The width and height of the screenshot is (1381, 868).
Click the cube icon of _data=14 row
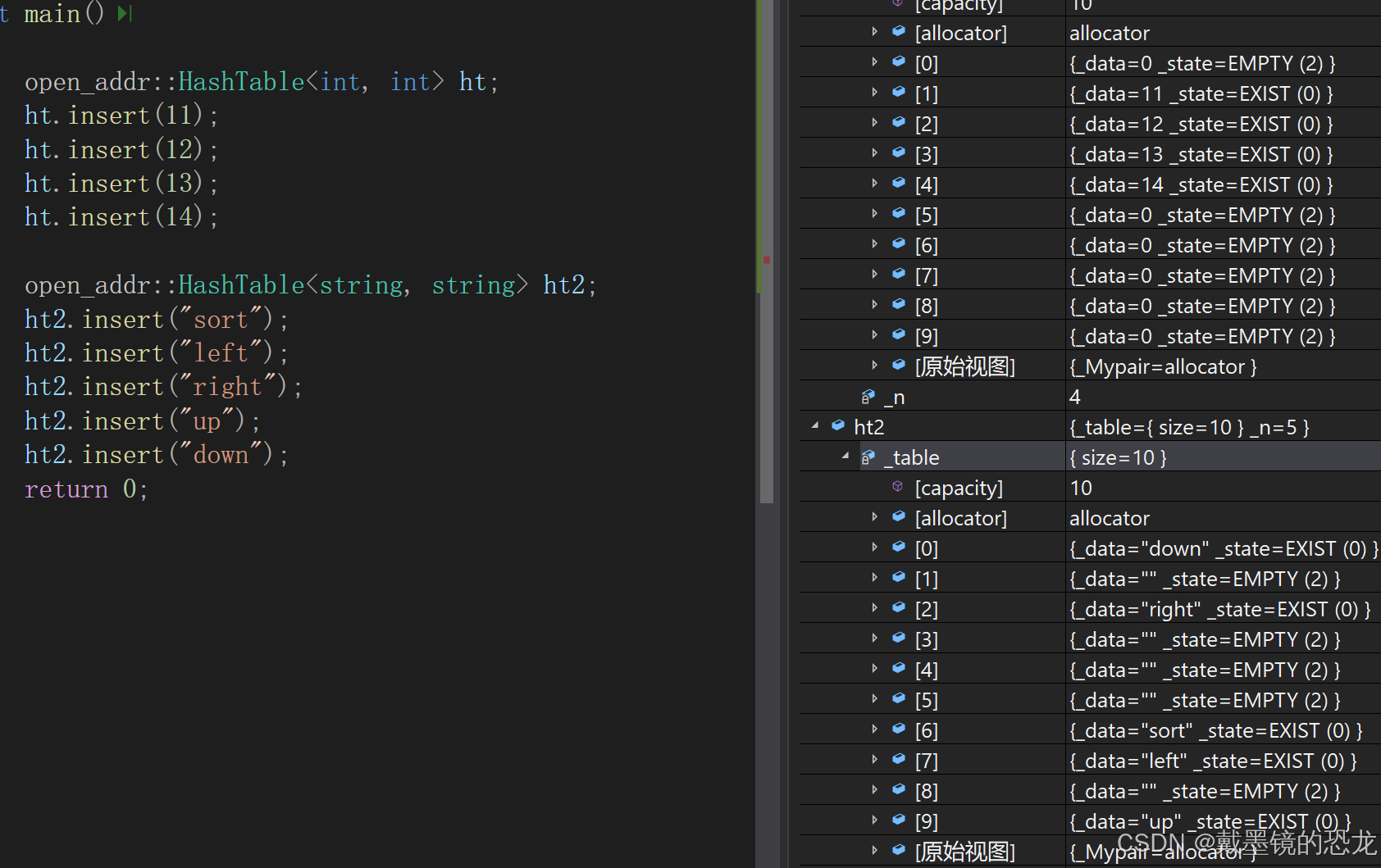click(899, 184)
